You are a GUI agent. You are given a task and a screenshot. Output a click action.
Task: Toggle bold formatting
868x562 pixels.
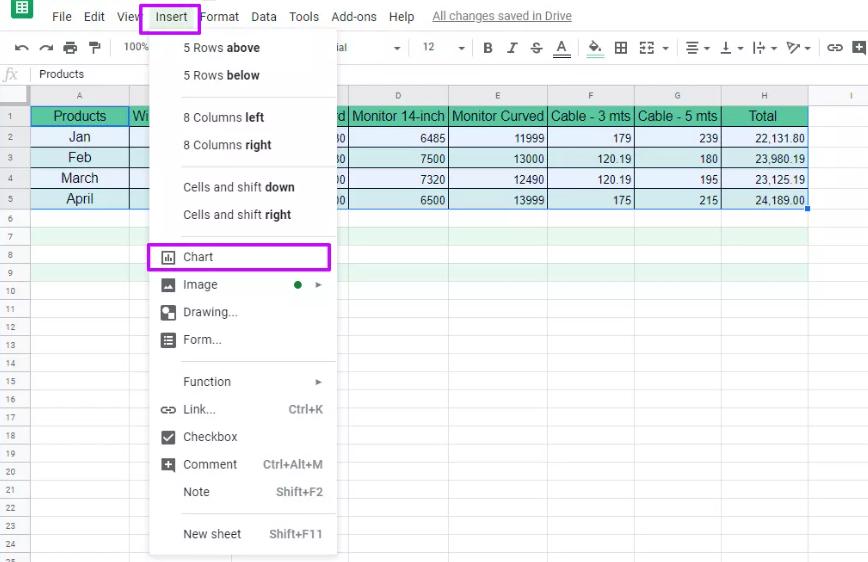[488, 48]
